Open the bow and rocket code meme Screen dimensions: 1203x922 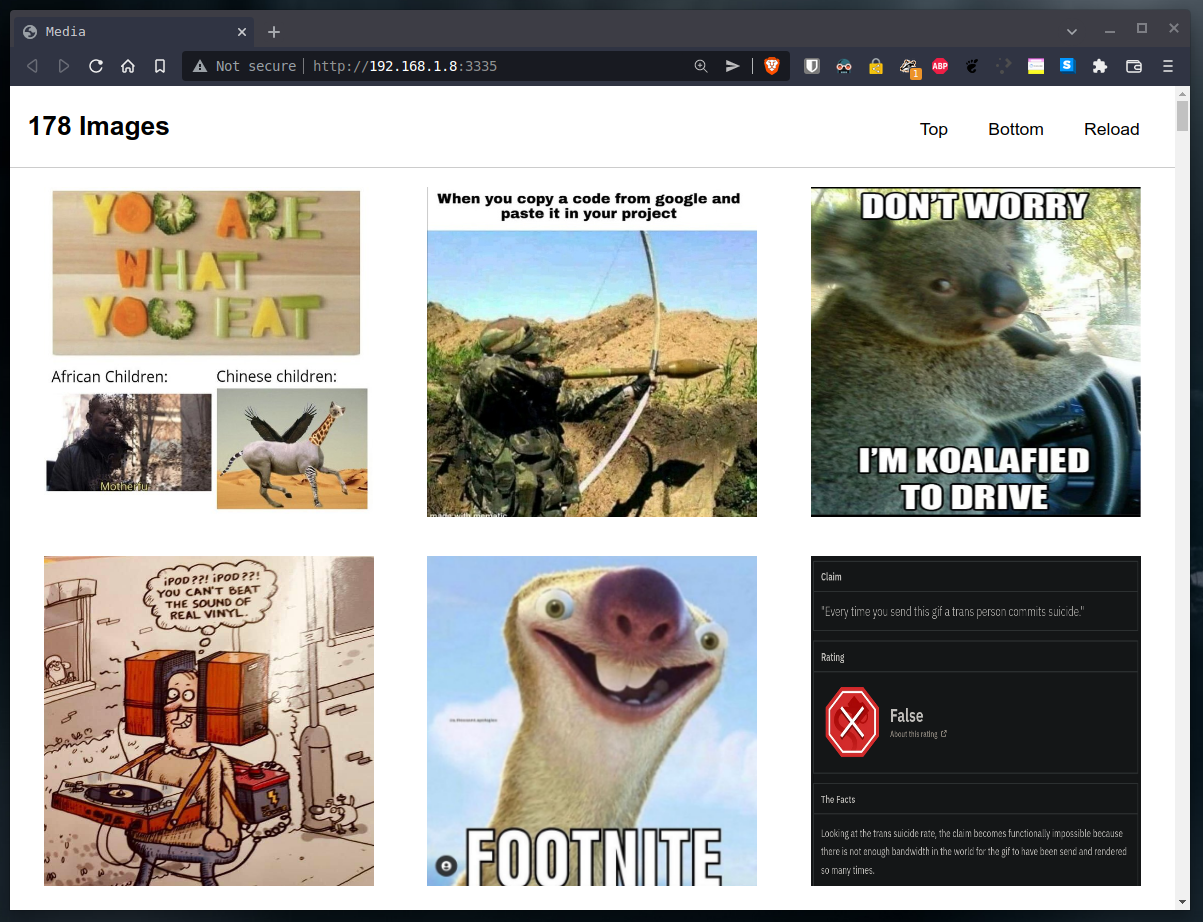tap(592, 352)
